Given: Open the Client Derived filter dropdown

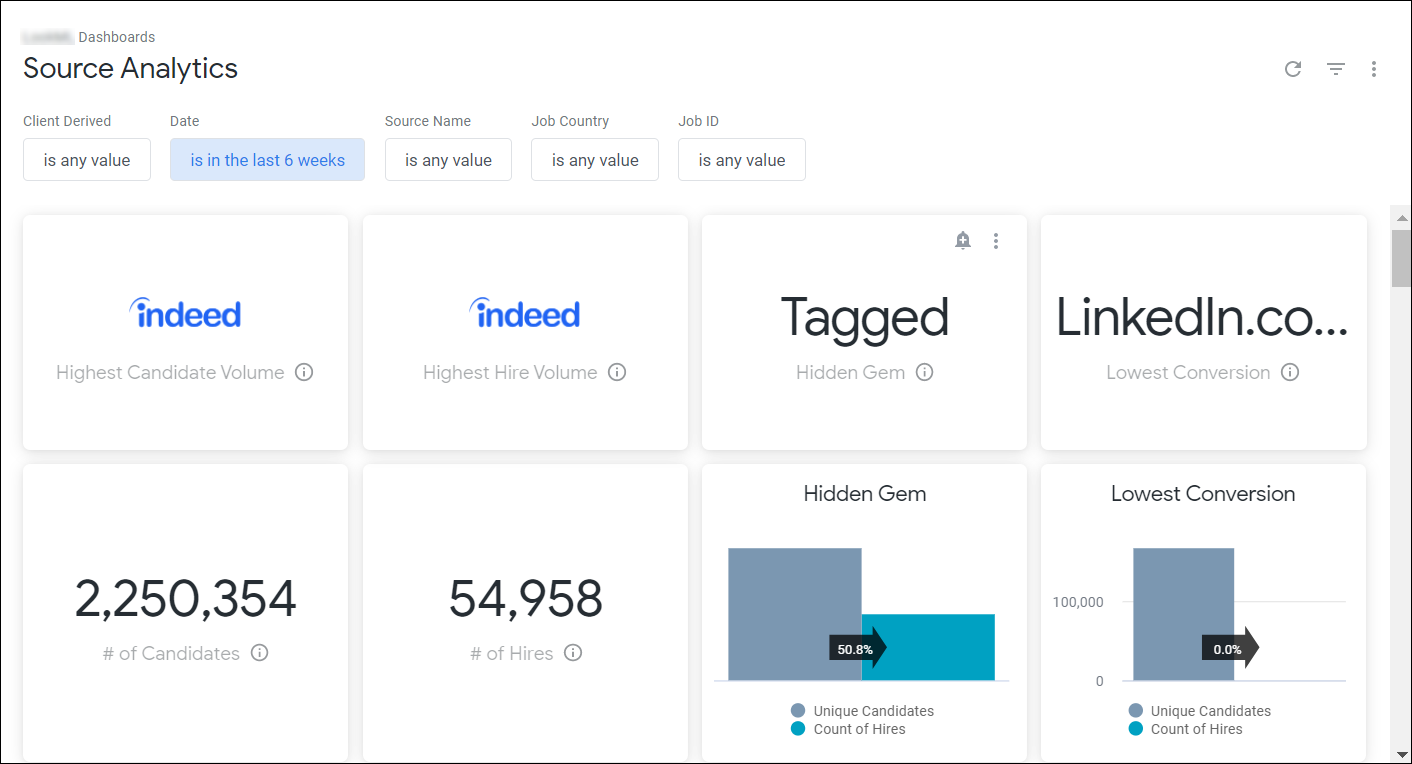Looking at the screenshot, I should click(86, 159).
